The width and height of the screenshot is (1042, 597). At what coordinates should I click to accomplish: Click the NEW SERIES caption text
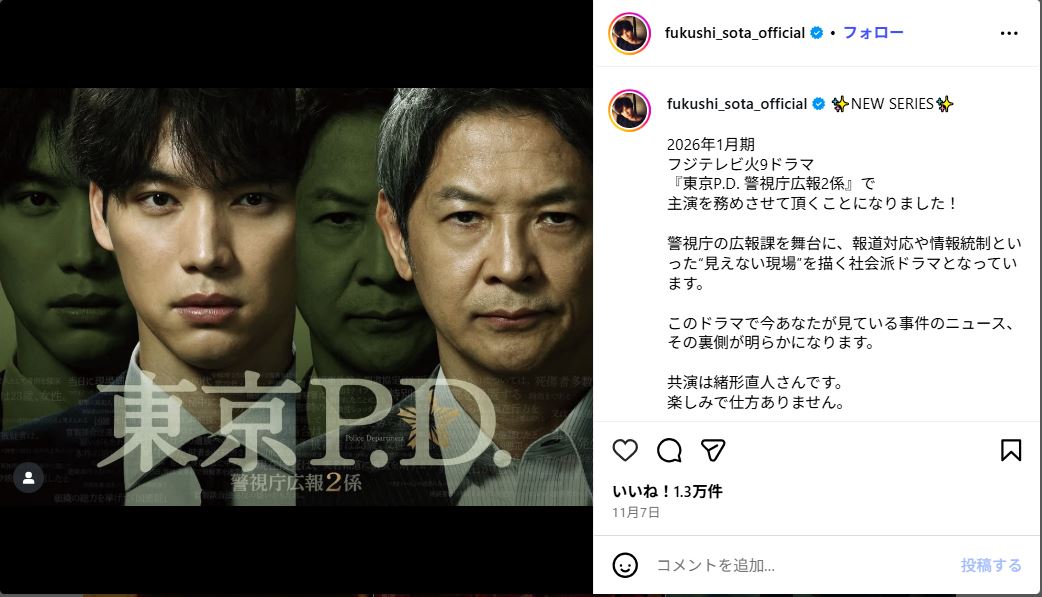click(x=892, y=104)
